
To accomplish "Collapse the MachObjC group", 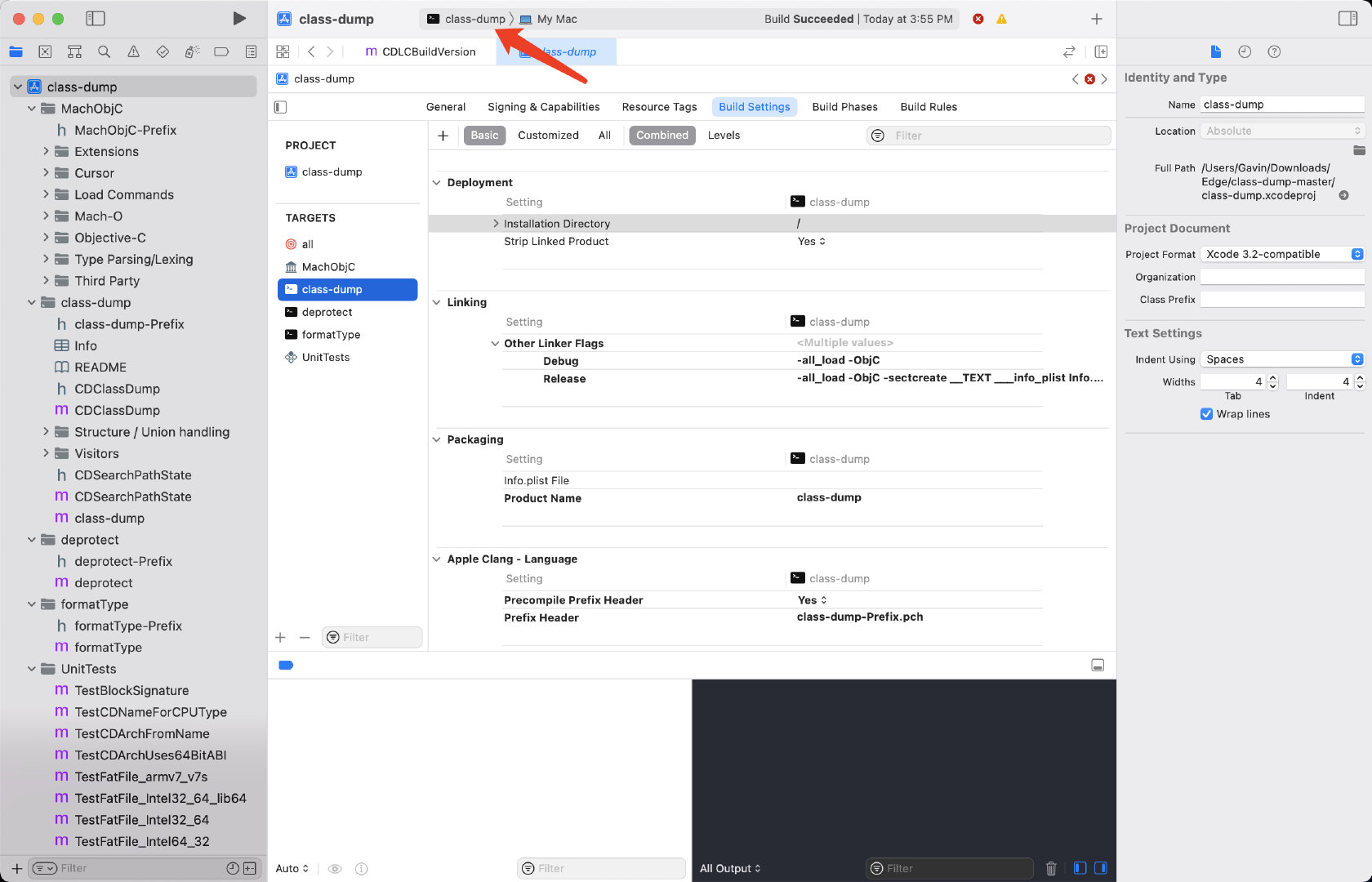I will click(32, 109).
